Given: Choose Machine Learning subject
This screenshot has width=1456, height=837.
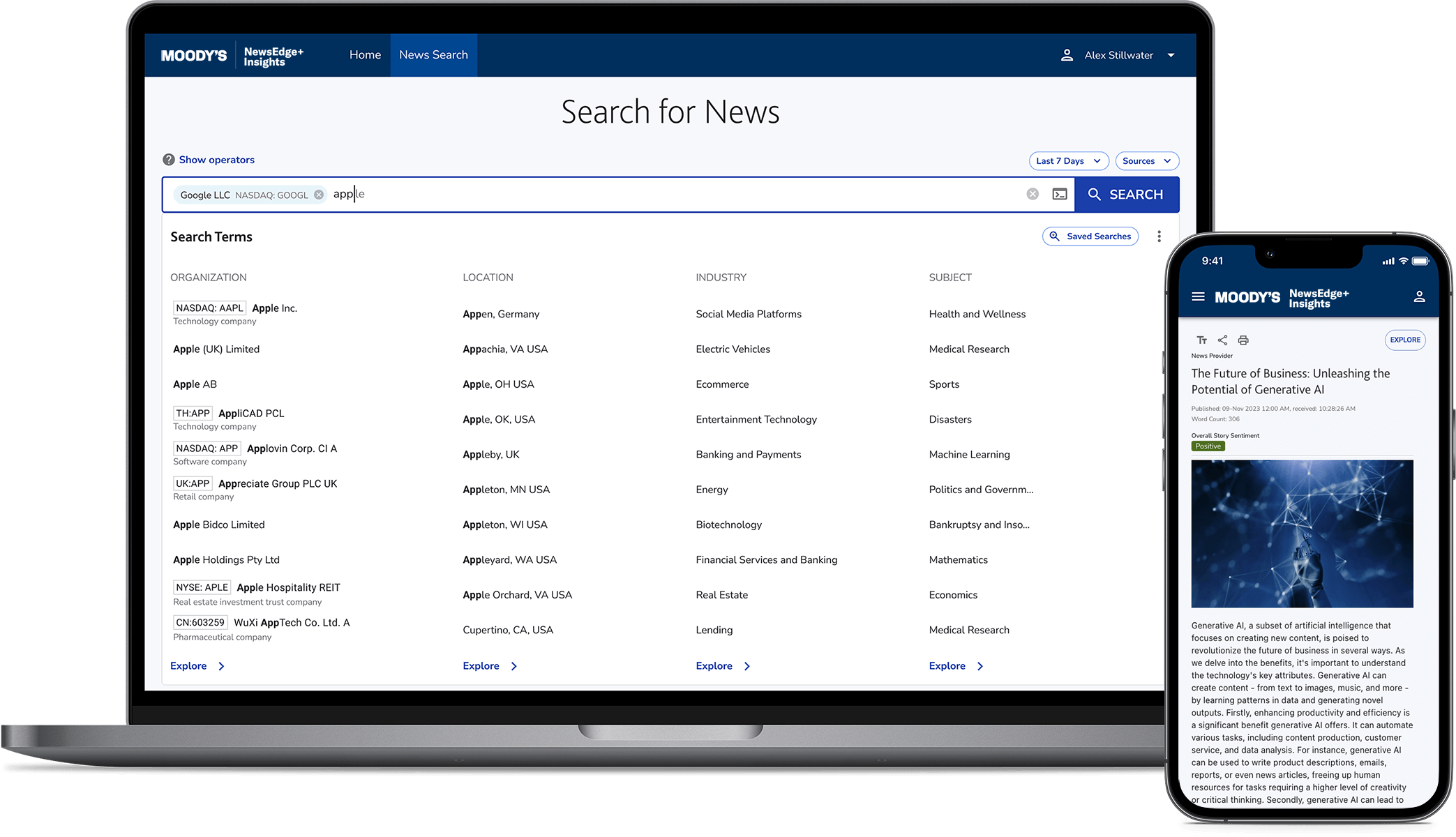Looking at the screenshot, I should click(969, 455).
